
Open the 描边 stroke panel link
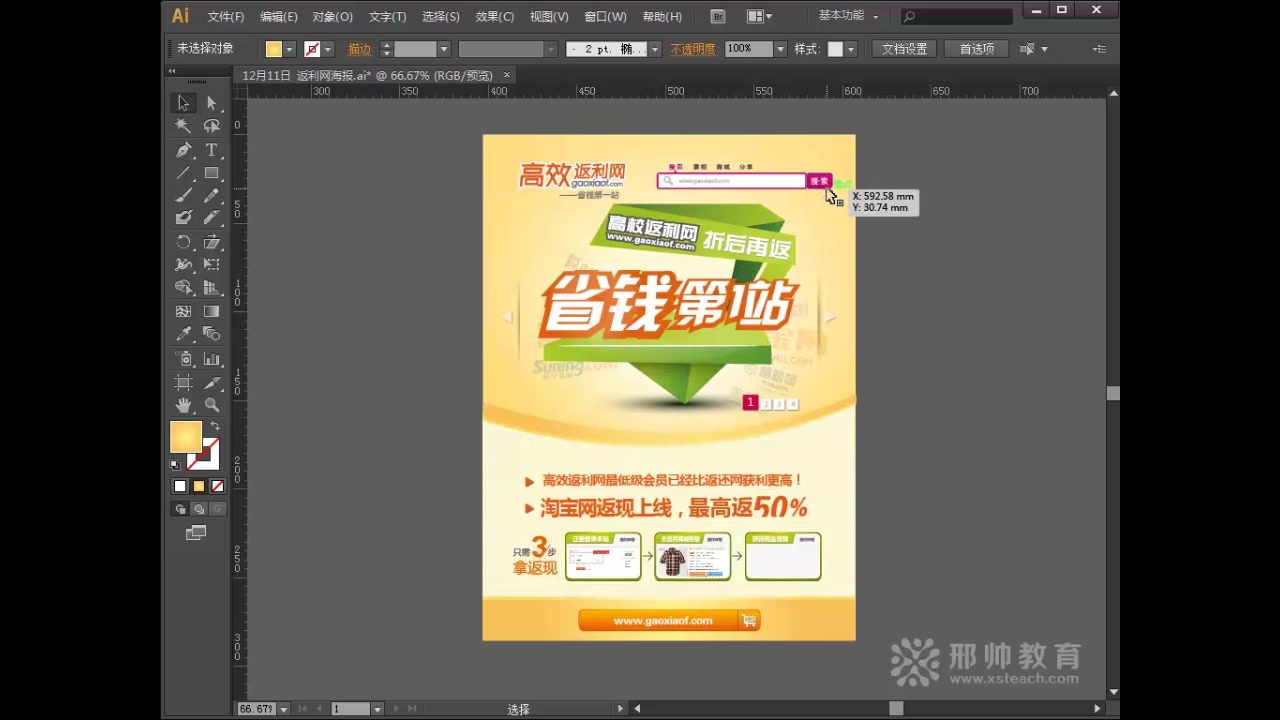tap(360, 49)
